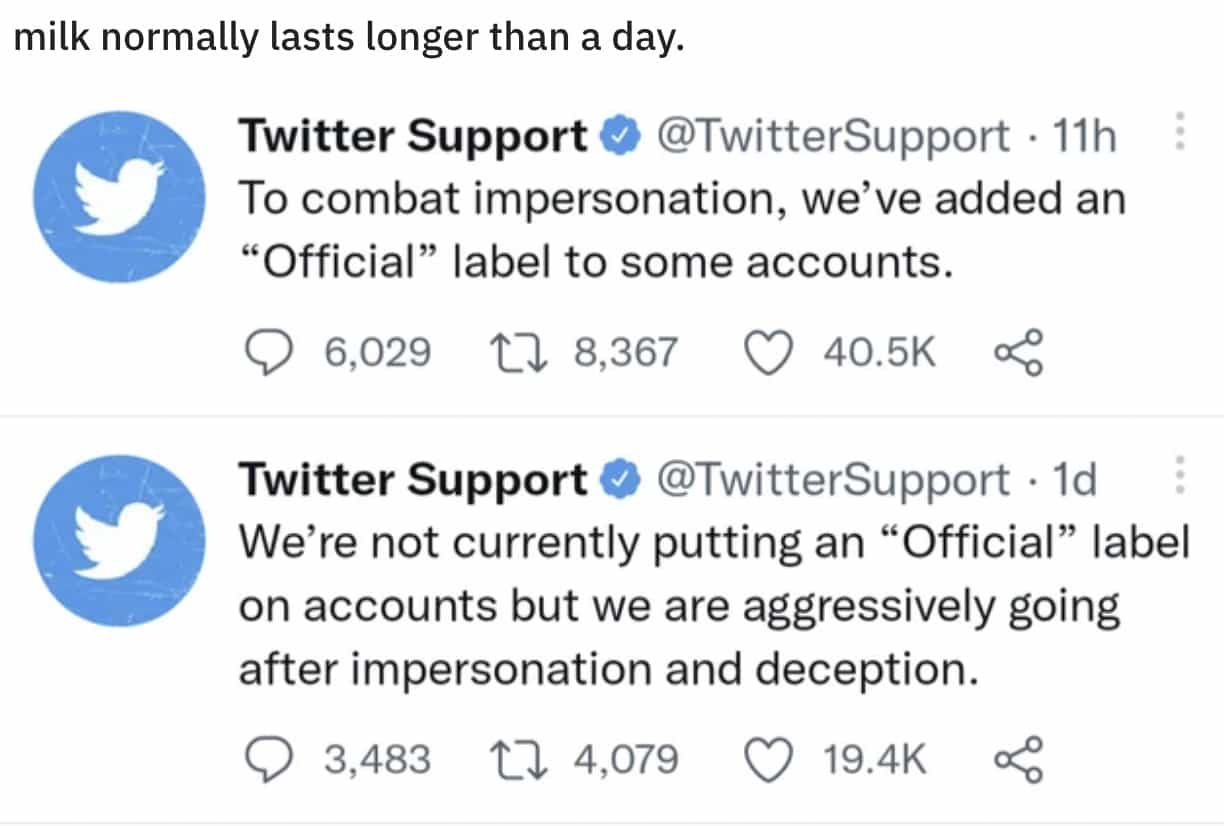Viewport: 1224px width, 826px height.
Task: Click verified badge on the first tweet
Action: 618,137
